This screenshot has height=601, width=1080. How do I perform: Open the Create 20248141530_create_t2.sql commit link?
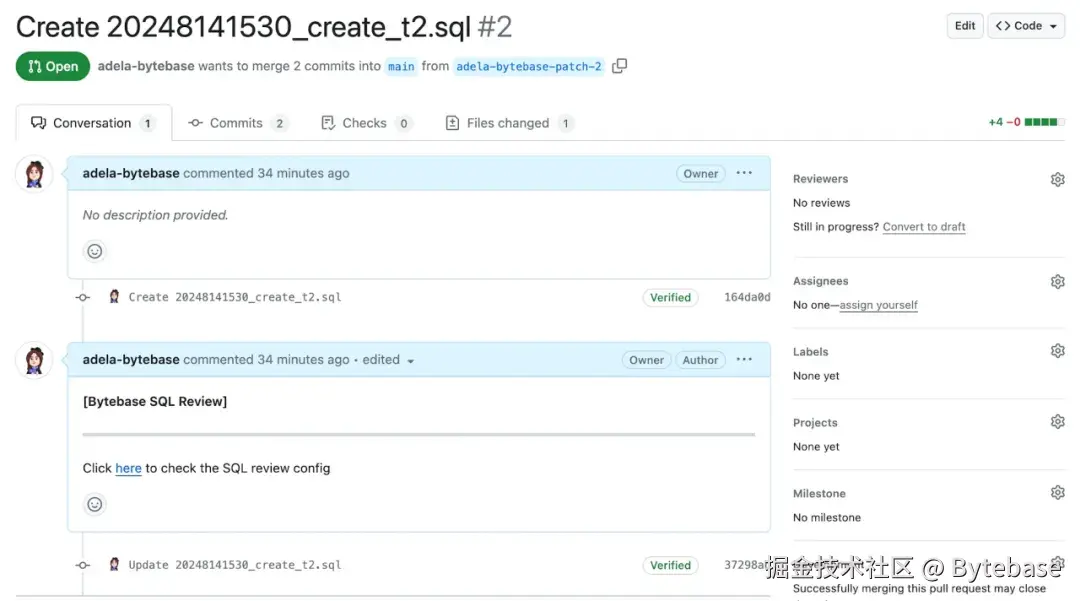[x=235, y=297]
